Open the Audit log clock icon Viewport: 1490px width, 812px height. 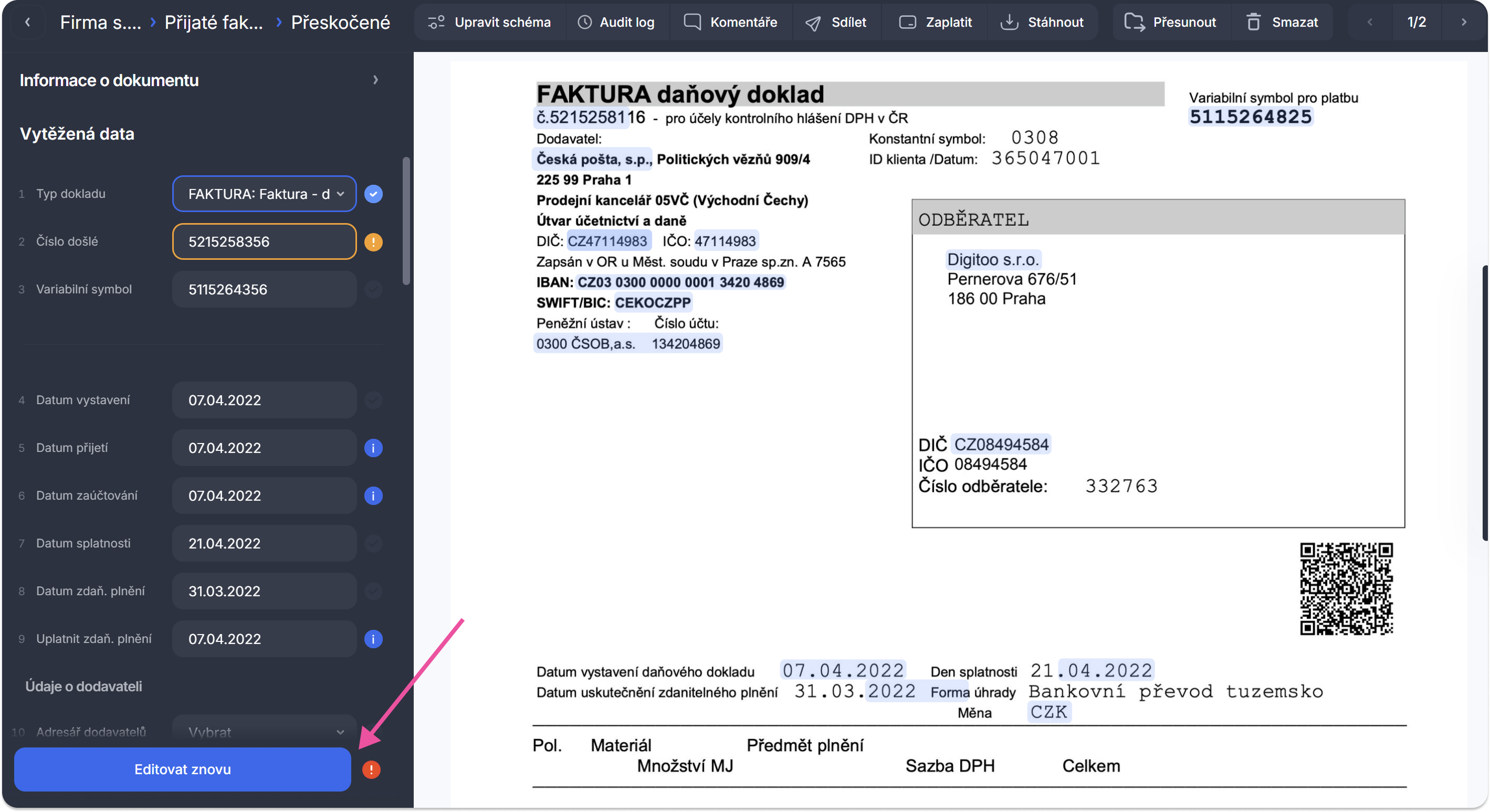pyautogui.click(x=585, y=23)
